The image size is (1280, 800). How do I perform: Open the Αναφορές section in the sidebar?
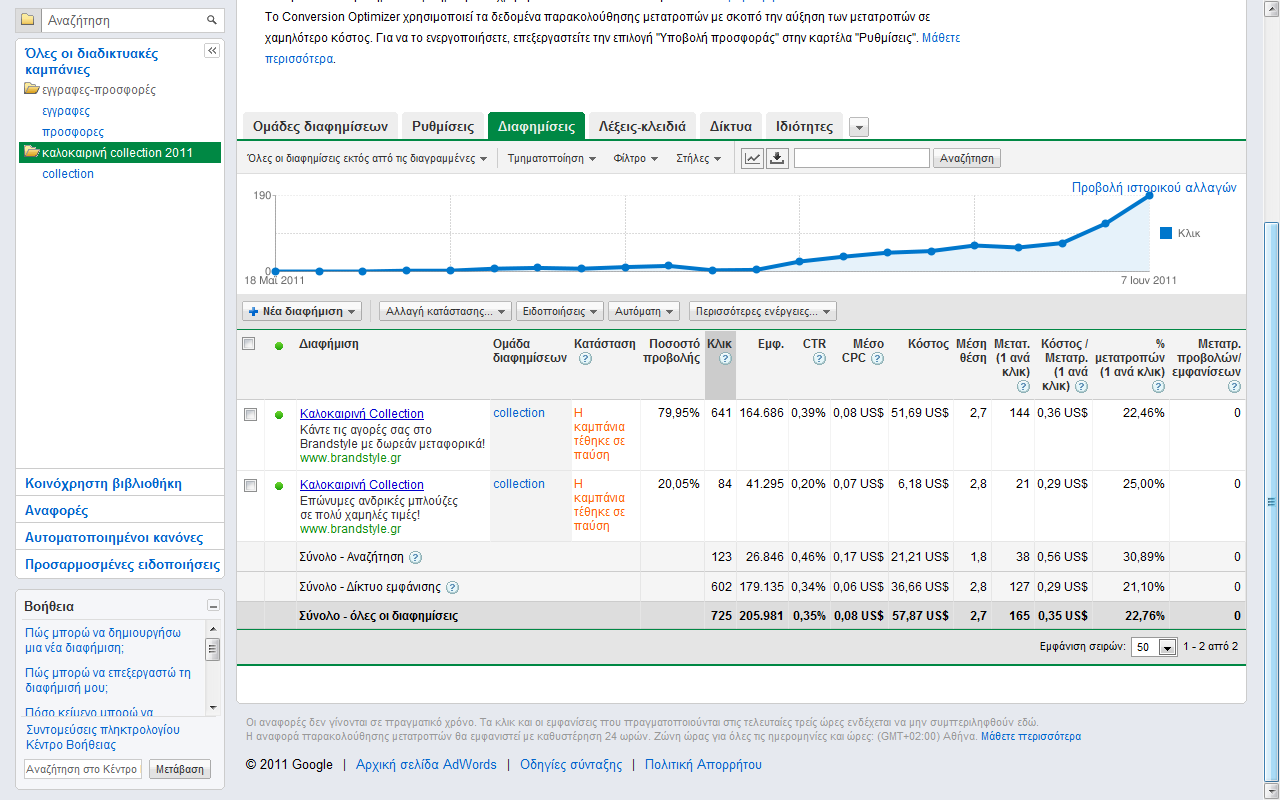[x=57, y=510]
